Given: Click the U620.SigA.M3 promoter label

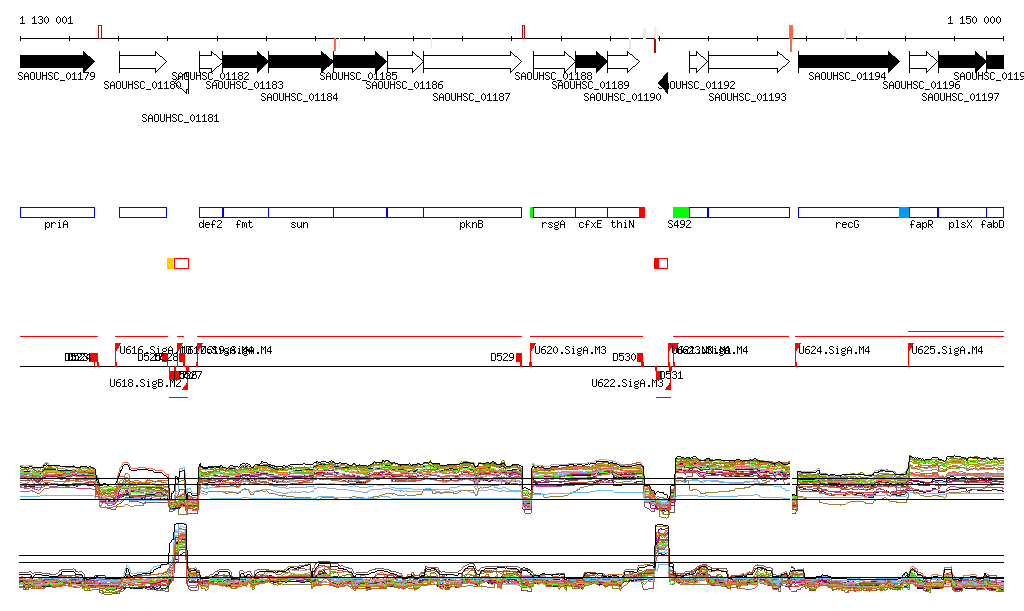Looking at the screenshot, I should pos(570,350).
